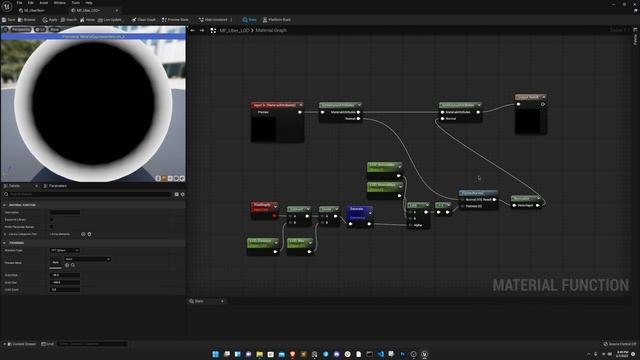Close the MF_Uber_LOD tab
The width and height of the screenshot is (640, 360).
tap(117, 10)
